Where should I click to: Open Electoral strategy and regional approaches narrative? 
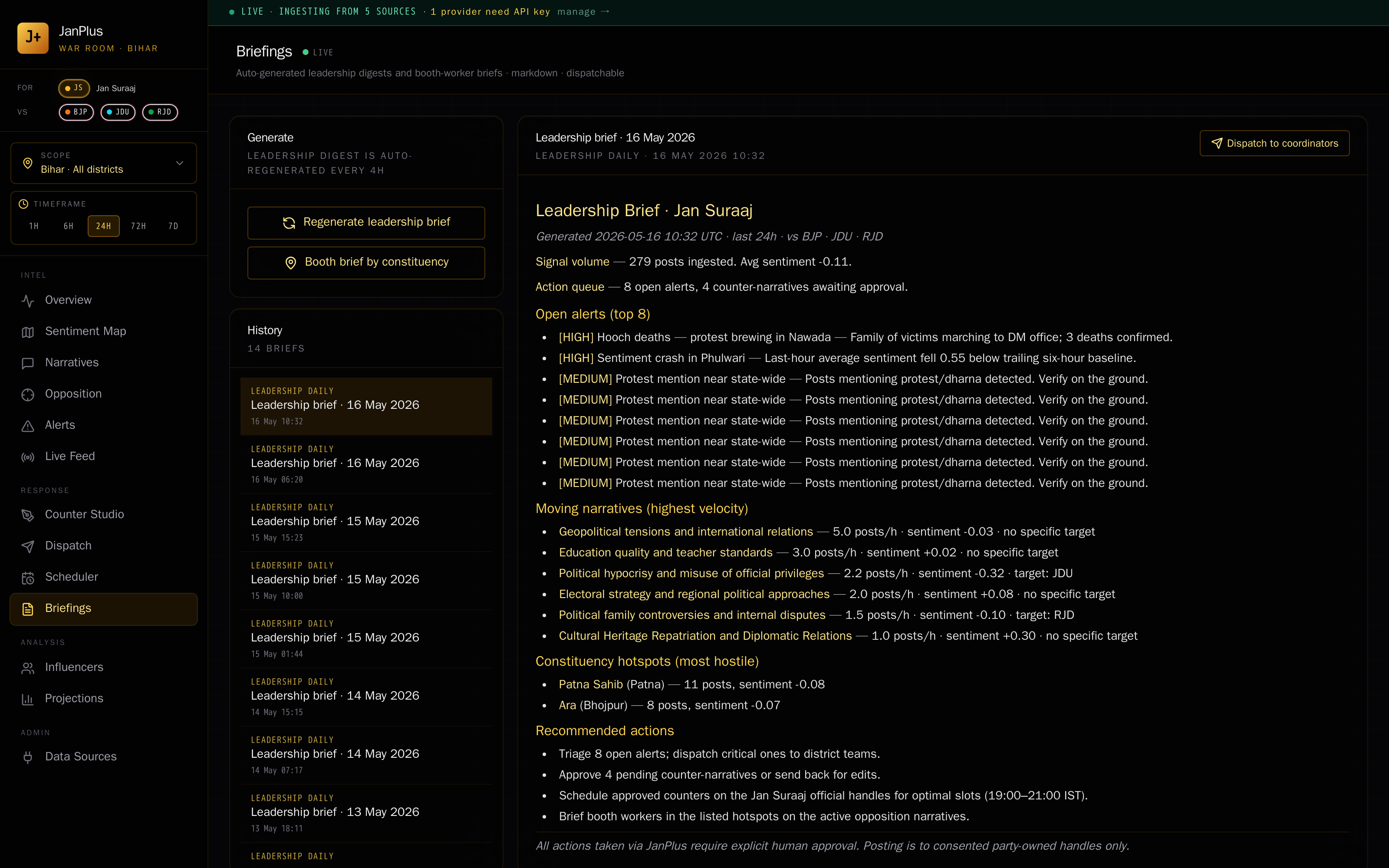(694, 594)
